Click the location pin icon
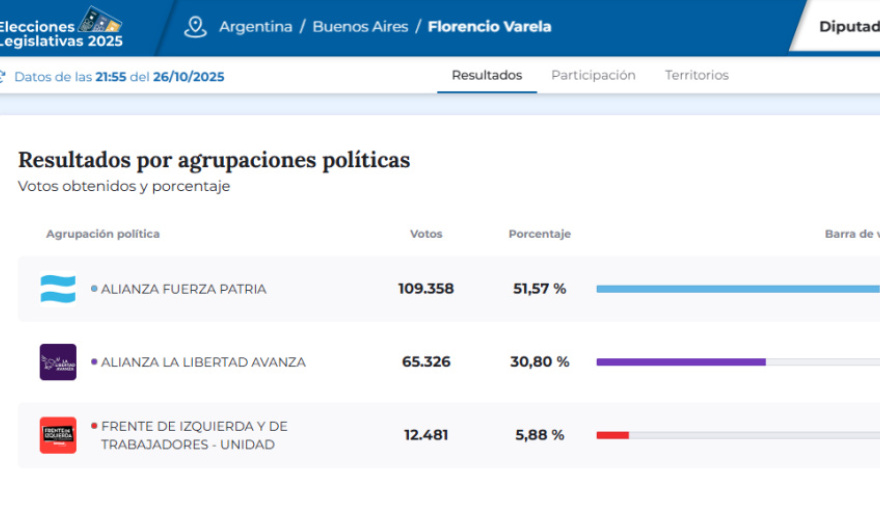The image size is (880, 512). [195, 27]
